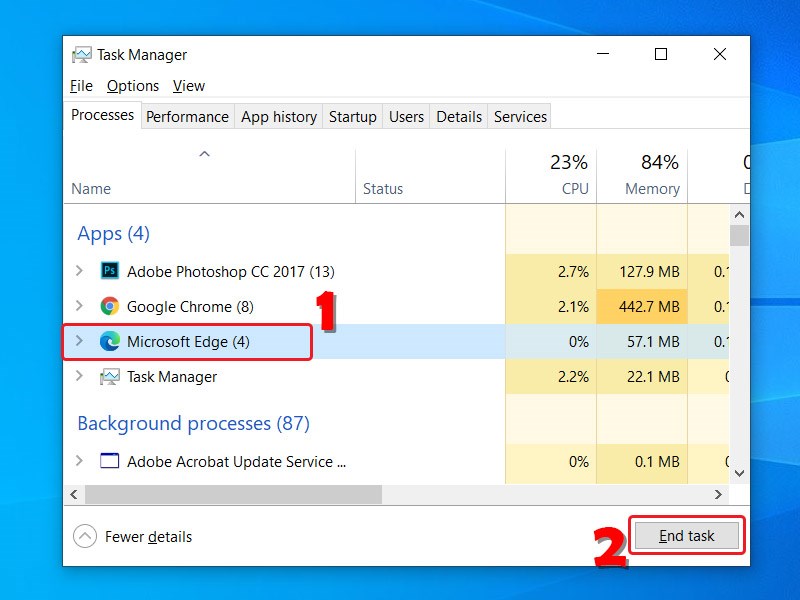Image resolution: width=800 pixels, height=600 pixels.
Task: Expand the Microsoft Edge process group
Action: (79, 341)
